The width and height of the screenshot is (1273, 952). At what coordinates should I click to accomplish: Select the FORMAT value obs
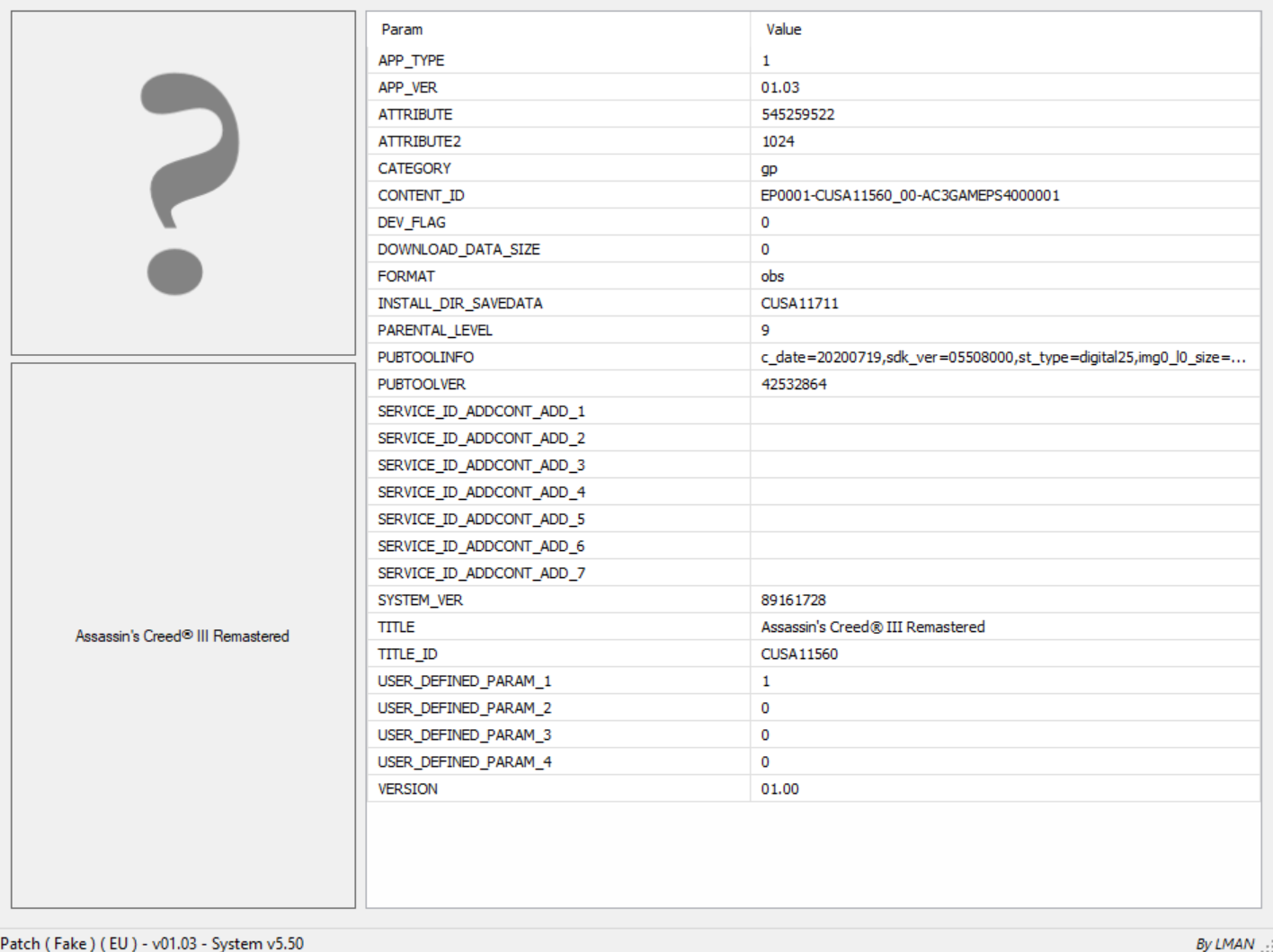point(772,276)
